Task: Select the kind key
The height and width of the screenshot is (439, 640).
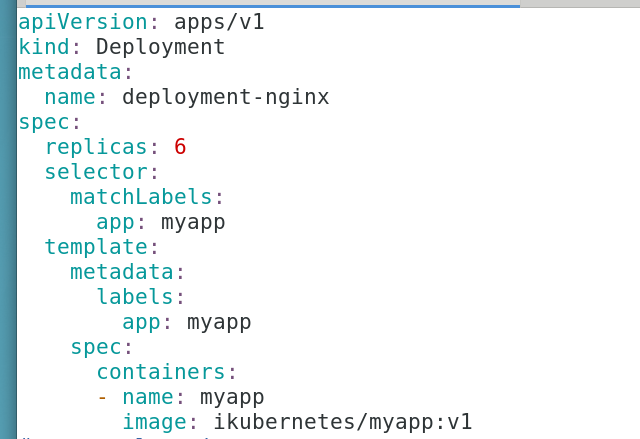Action: [x=44, y=47]
